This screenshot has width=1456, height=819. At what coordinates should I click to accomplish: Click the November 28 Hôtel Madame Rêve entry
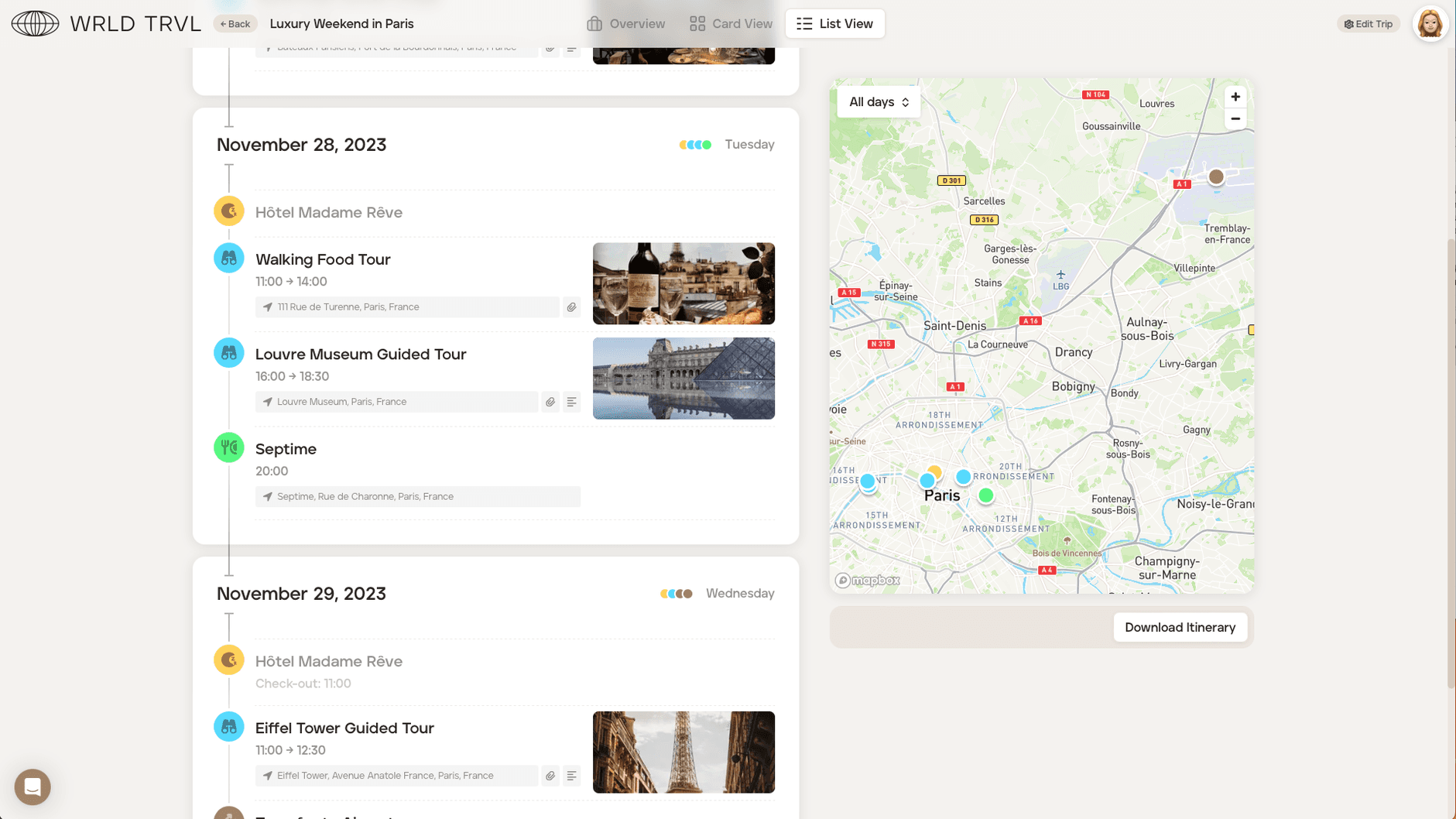pyautogui.click(x=329, y=212)
